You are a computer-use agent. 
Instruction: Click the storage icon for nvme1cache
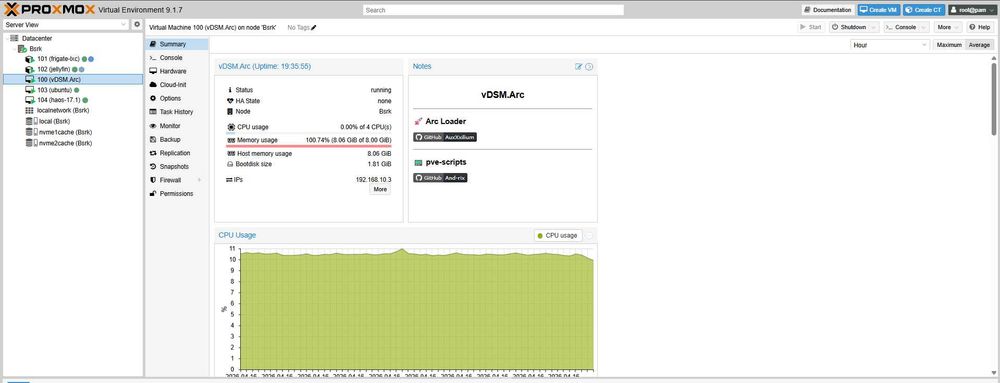pyautogui.click(x=31, y=132)
